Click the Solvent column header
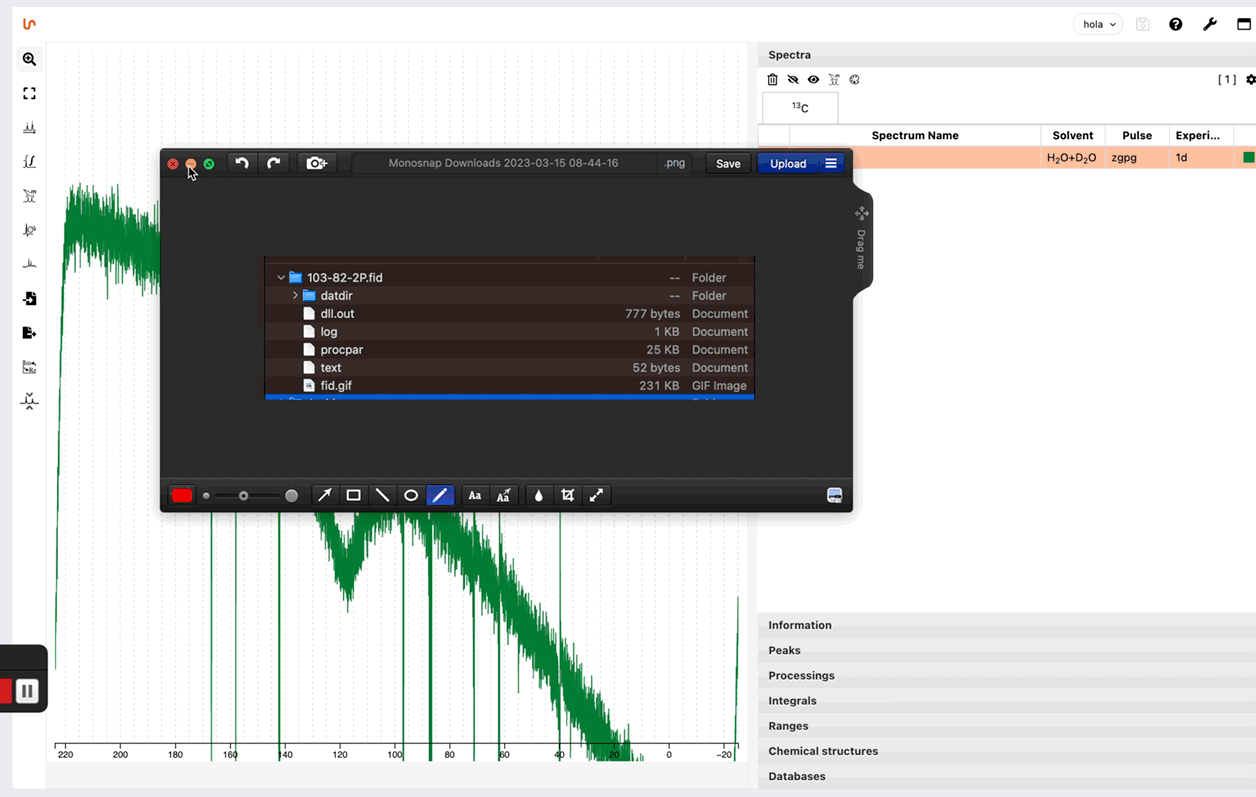The height and width of the screenshot is (797, 1256). [1072, 136]
